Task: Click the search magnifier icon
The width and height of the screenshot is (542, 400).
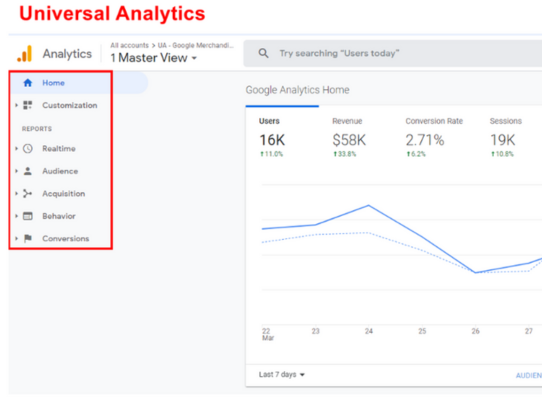Action: point(263,53)
